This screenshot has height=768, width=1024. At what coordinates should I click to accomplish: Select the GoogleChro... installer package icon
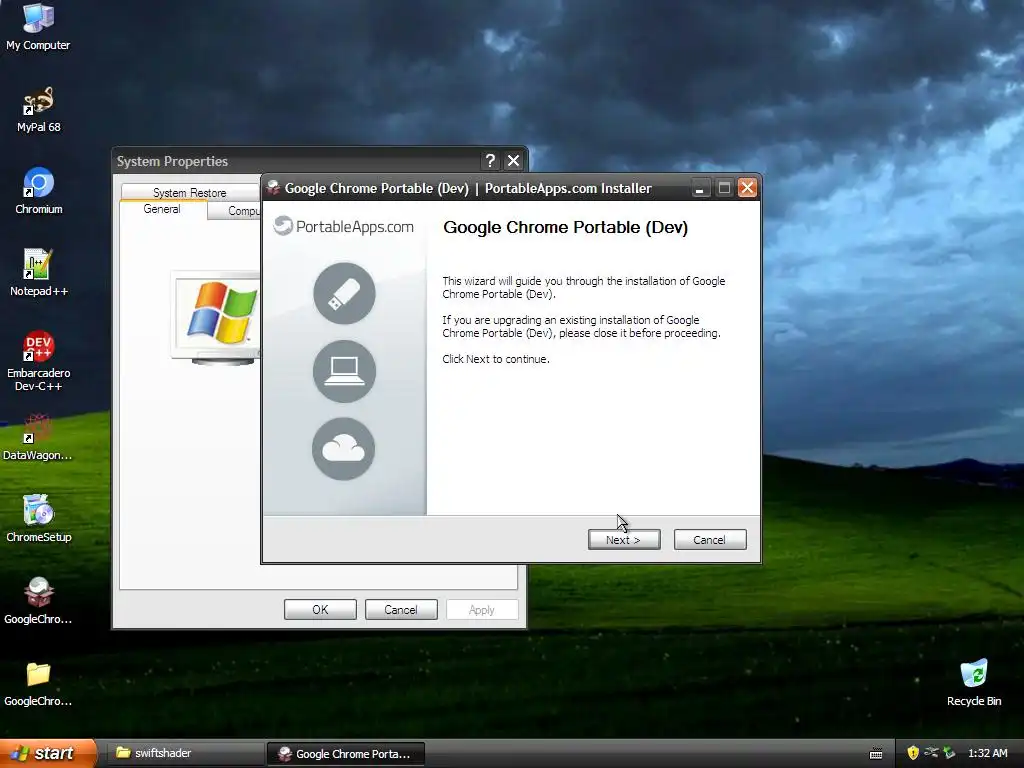click(38, 601)
